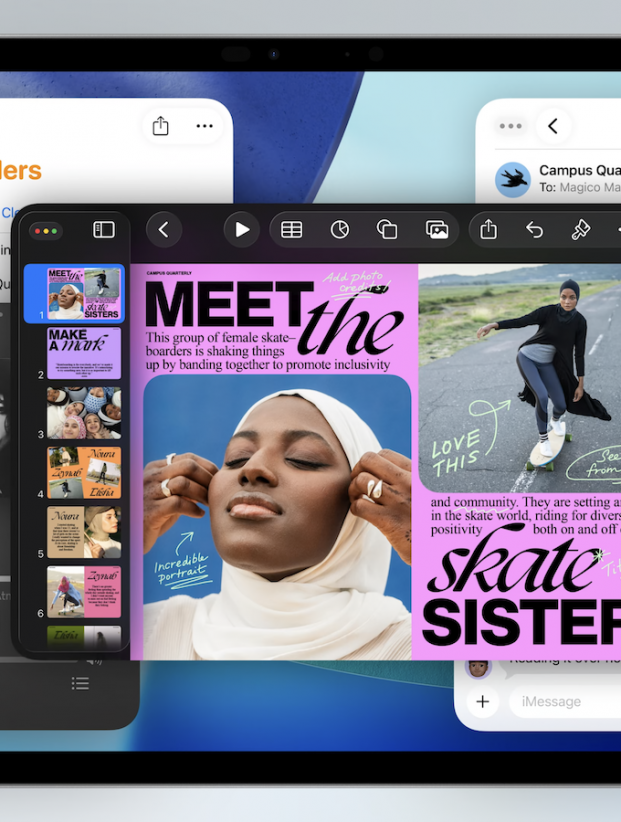Select slide 3 thumbnail with group faces
The image size is (621, 822).
(84, 413)
